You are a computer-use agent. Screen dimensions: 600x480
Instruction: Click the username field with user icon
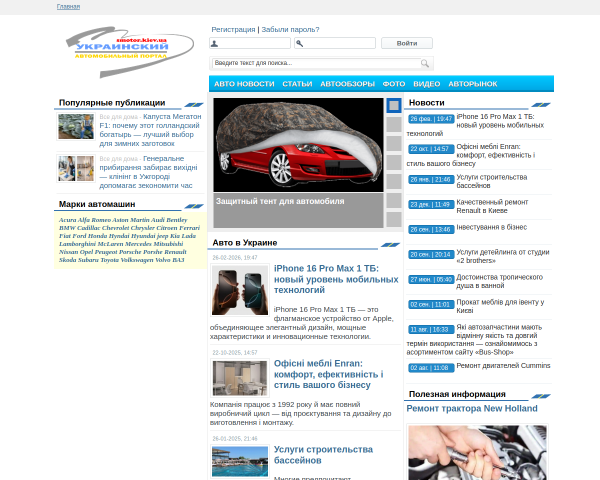(x=250, y=43)
